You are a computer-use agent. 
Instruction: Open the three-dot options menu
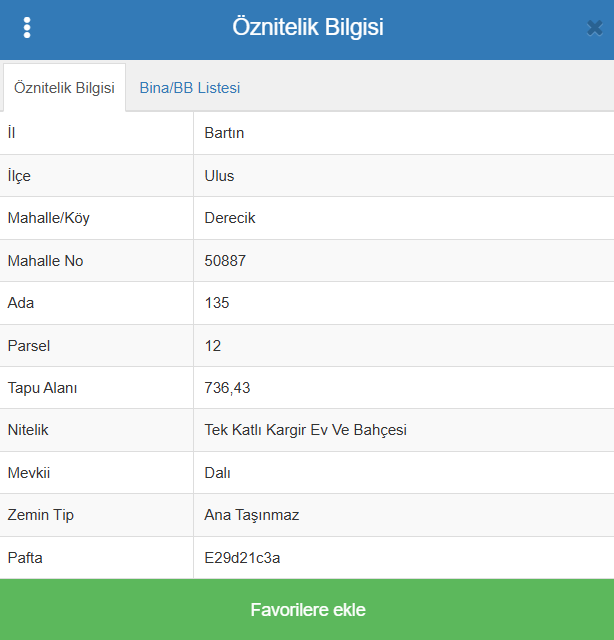tap(27, 28)
